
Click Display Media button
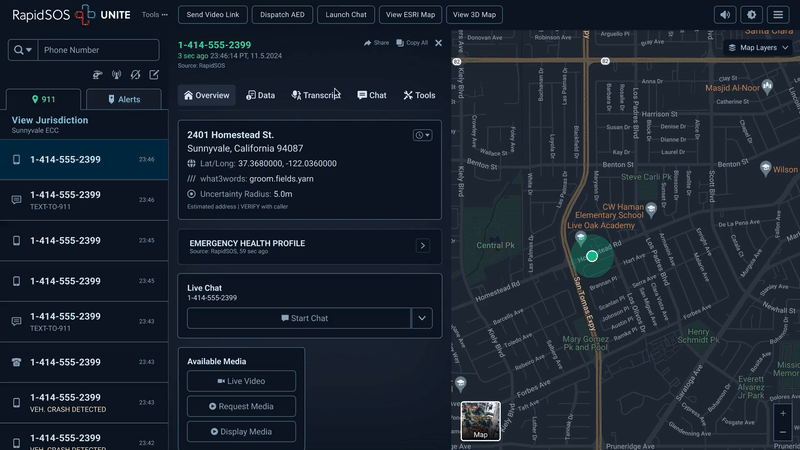click(241, 432)
